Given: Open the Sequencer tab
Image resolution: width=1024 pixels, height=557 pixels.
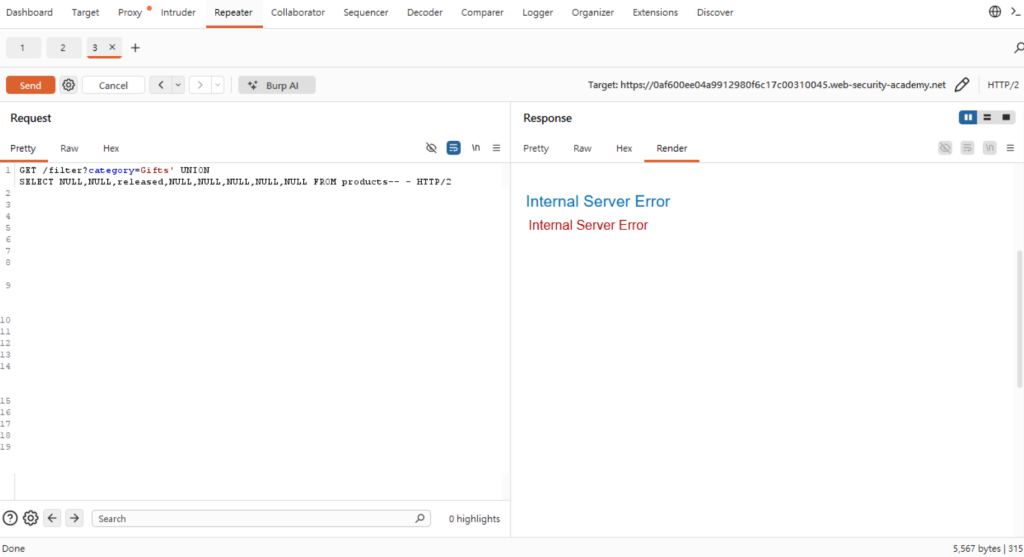Looking at the screenshot, I should click(366, 12).
